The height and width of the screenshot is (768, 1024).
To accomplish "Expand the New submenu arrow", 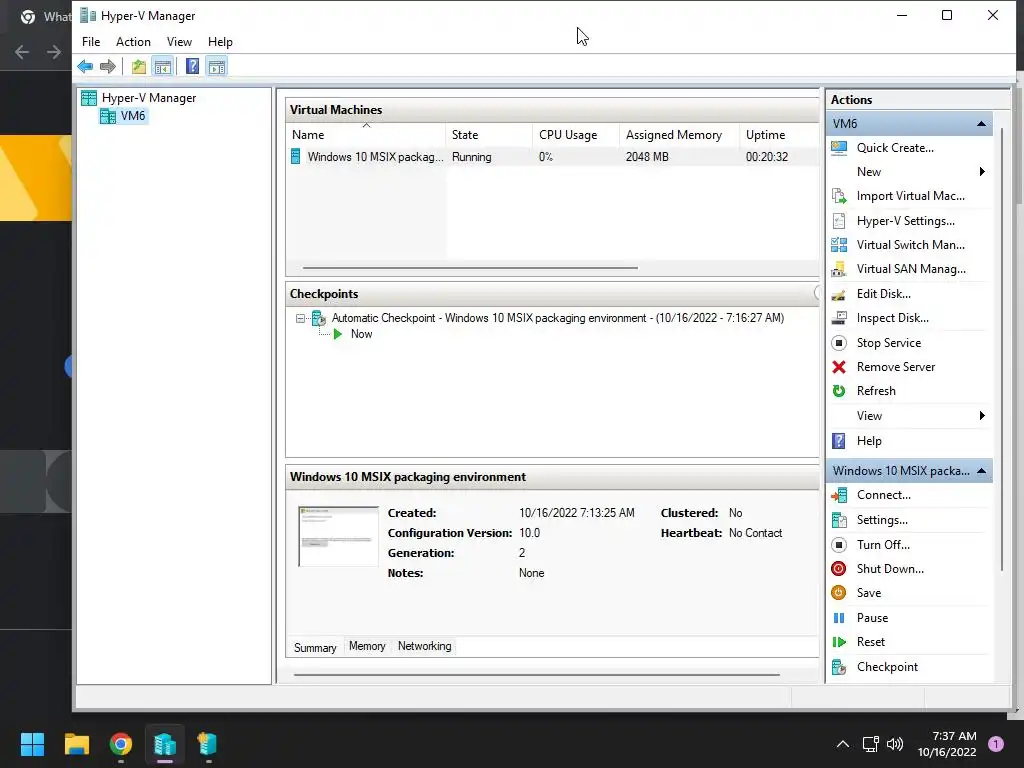I will point(982,172).
